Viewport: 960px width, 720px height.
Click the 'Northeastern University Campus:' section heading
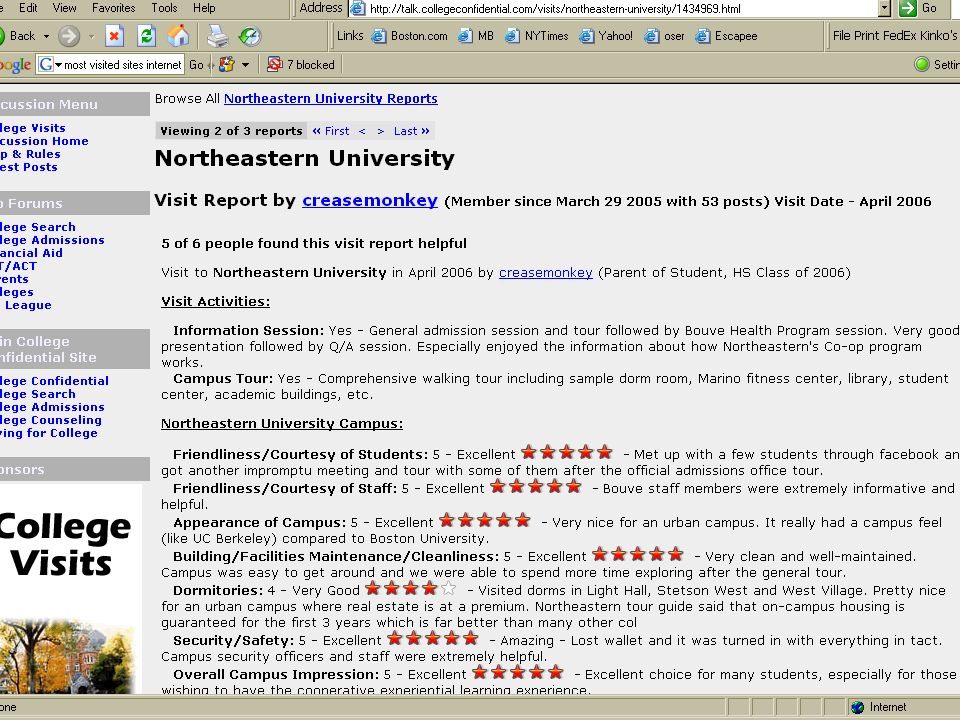(x=282, y=424)
